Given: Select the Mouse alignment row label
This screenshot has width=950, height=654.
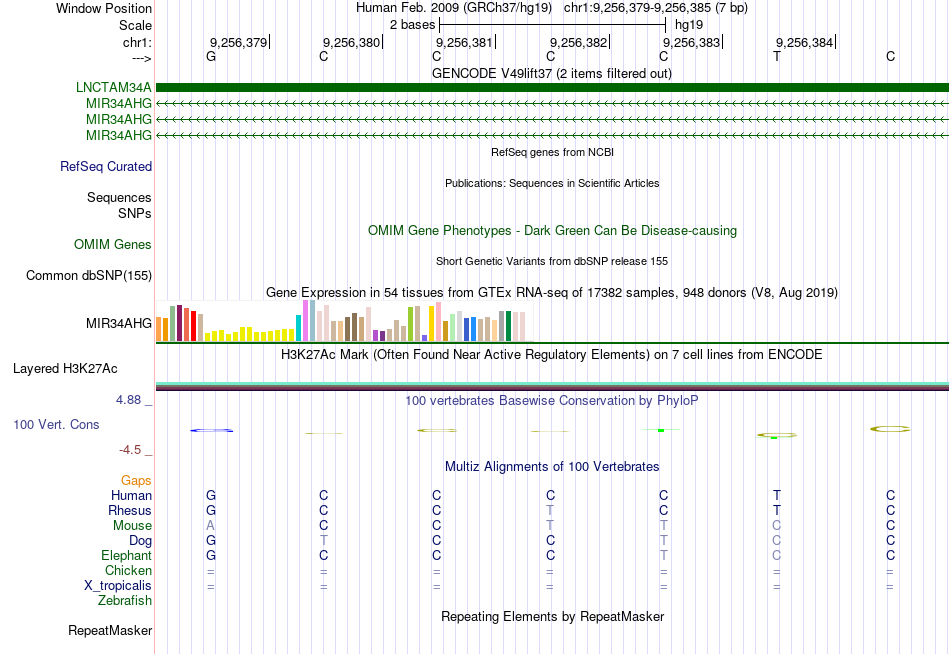Looking at the screenshot, I should point(133,526).
